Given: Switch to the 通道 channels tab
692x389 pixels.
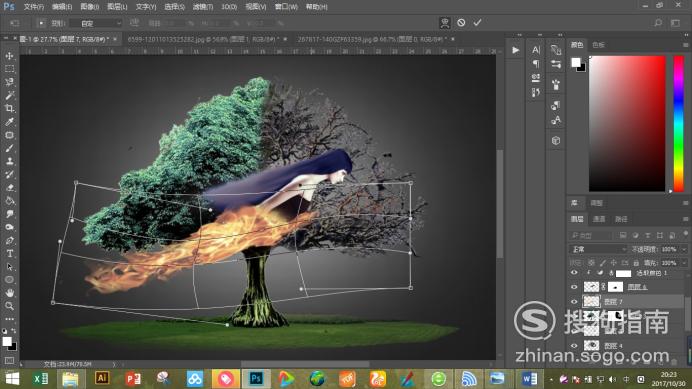Looking at the screenshot, I should pyautogui.click(x=599, y=219).
